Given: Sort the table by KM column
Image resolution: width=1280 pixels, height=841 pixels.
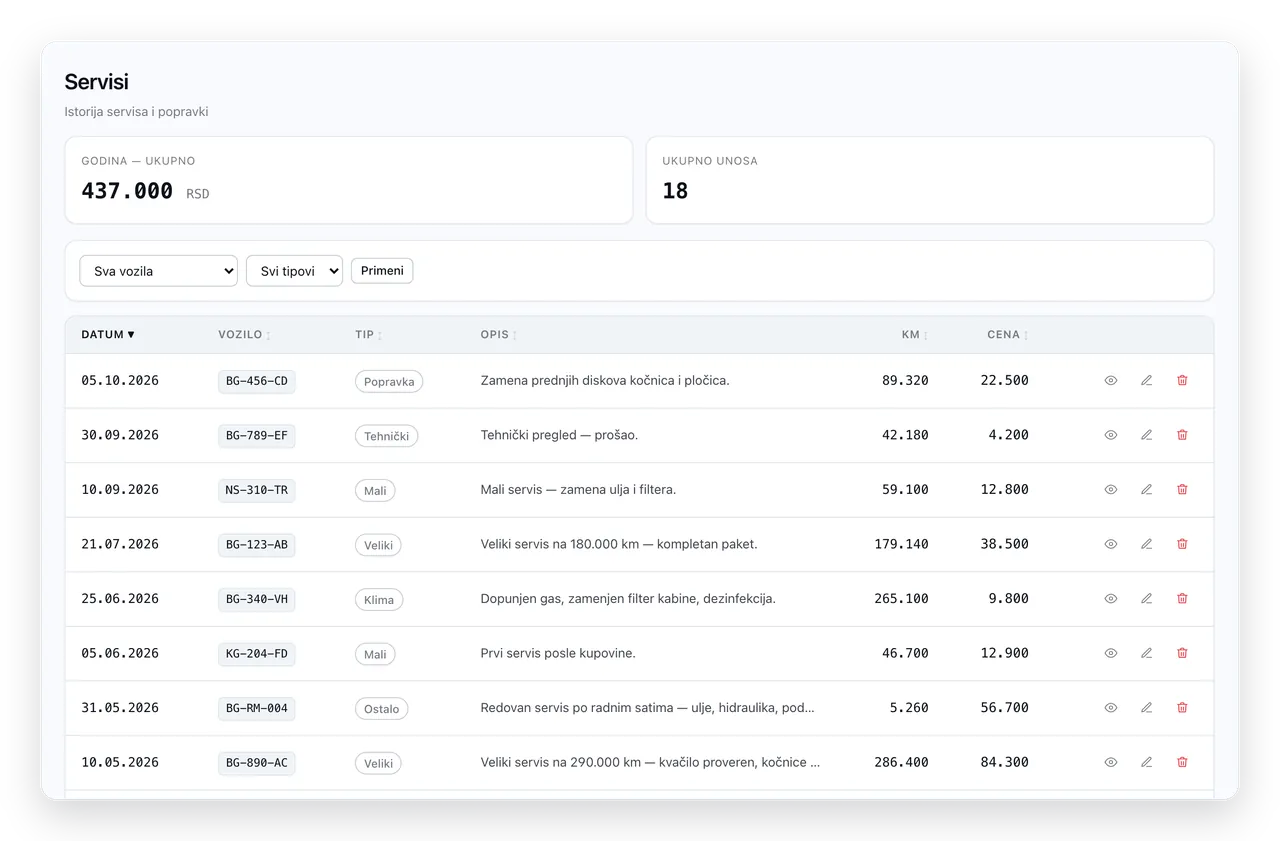Looking at the screenshot, I should [915, 335].
